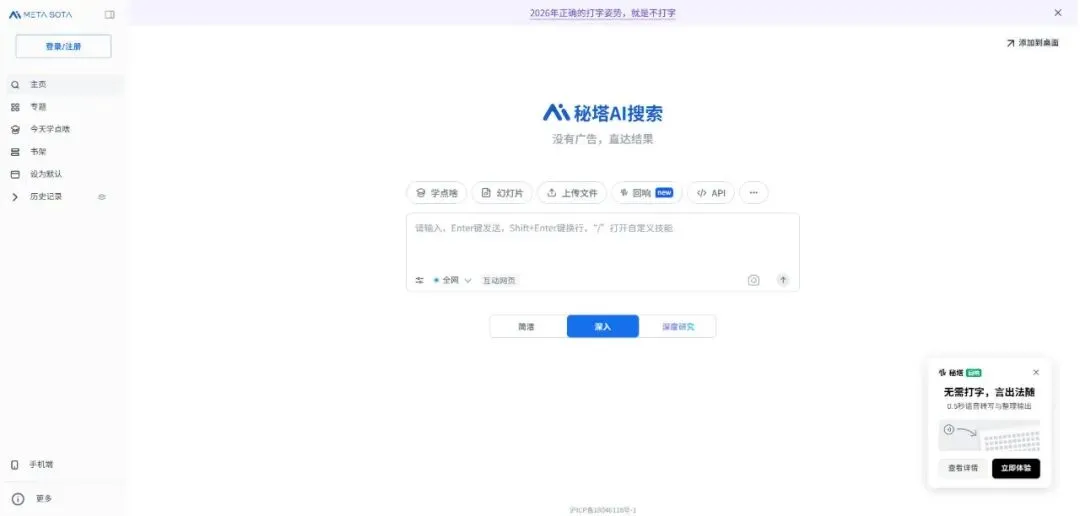Open the 学点啥 feature chip
The width and height of the screenshot is (1080, 516).
(437, 193)
